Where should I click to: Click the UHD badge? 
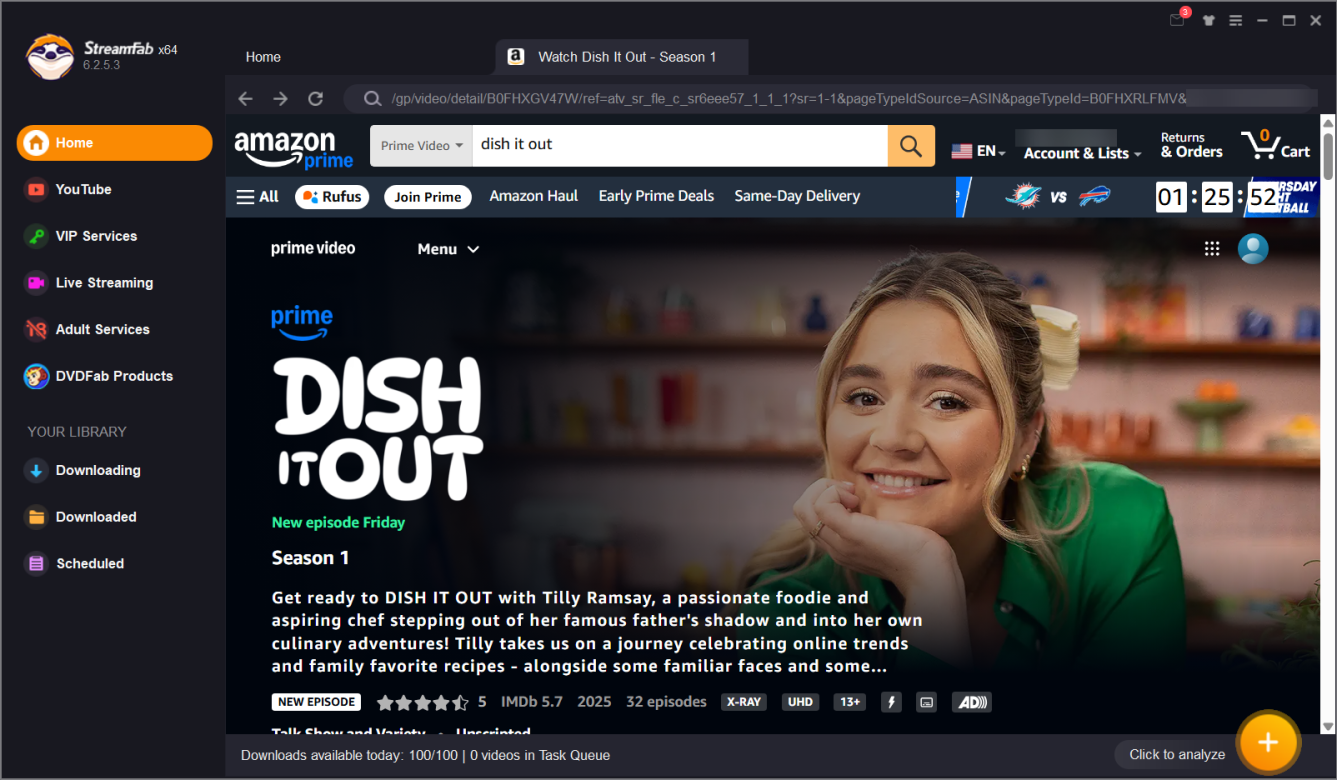(800, 702)
